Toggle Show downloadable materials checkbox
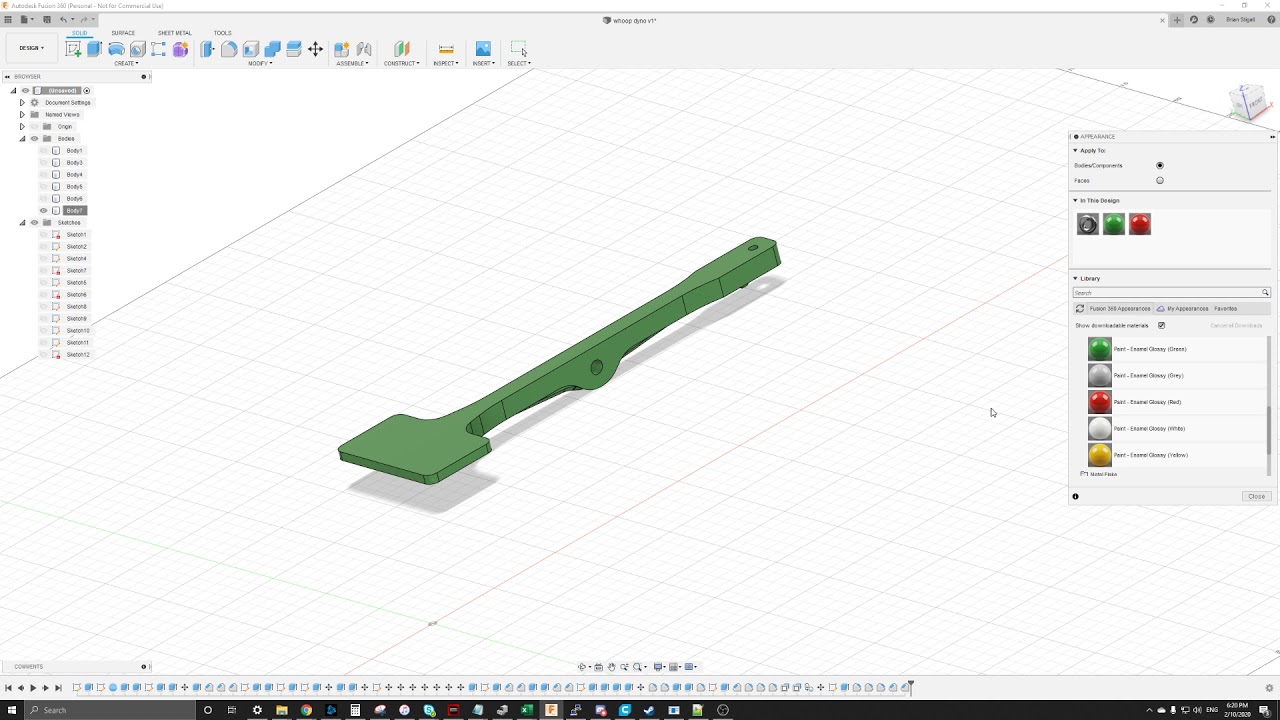1280x720 pixels. 1161,325
